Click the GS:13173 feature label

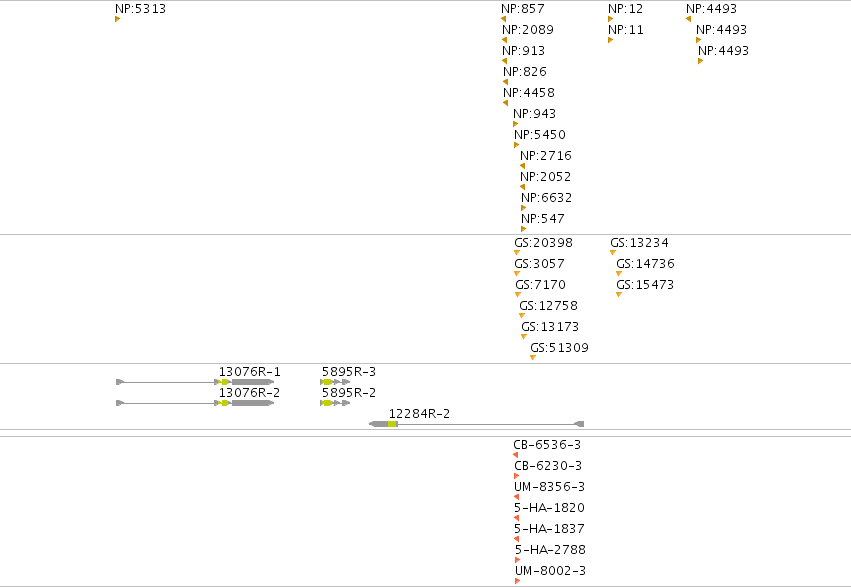click(x=550, y=327)
